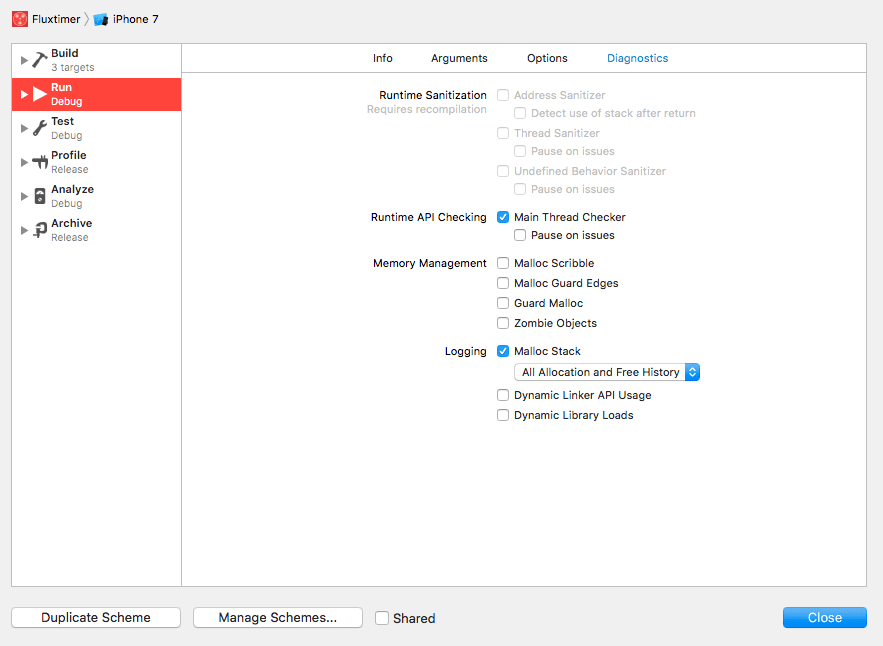Select the Test wrench icon
This screenshot has width=883, height=646.
tap(41, 126)
